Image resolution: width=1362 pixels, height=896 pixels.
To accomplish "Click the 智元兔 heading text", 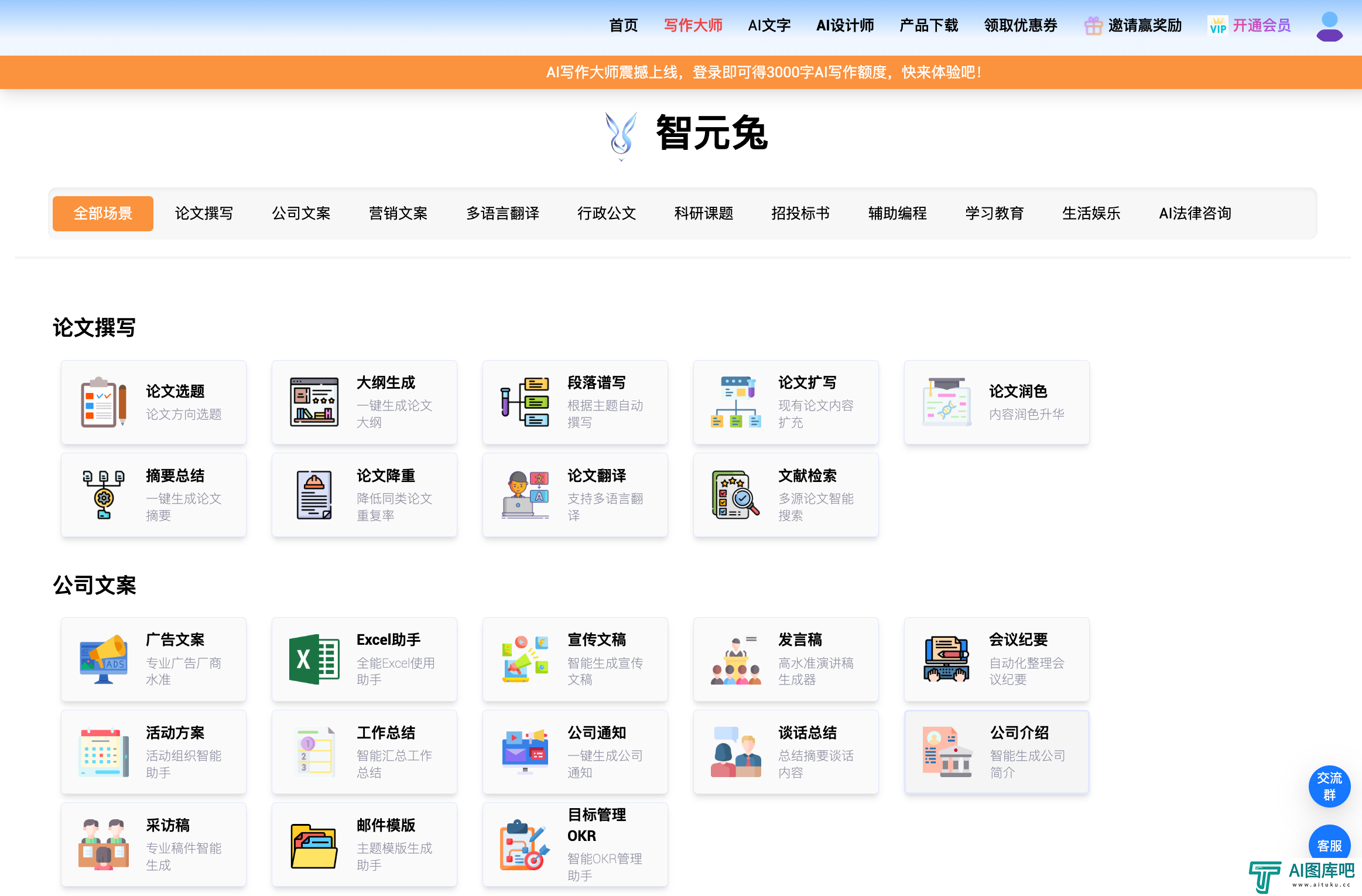I will (x=711, y=134).
